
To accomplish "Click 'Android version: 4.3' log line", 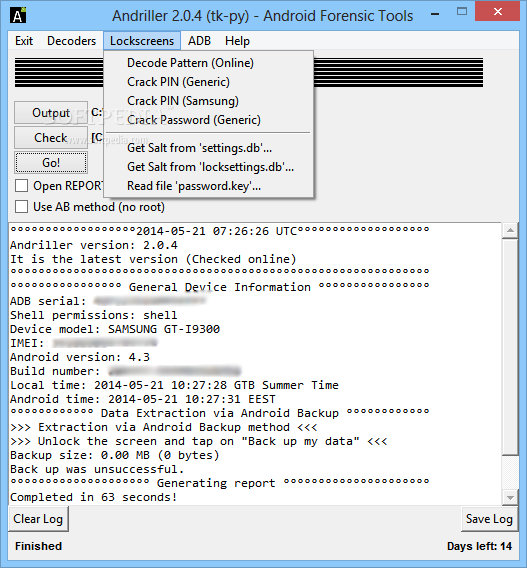I will (80, 357).
